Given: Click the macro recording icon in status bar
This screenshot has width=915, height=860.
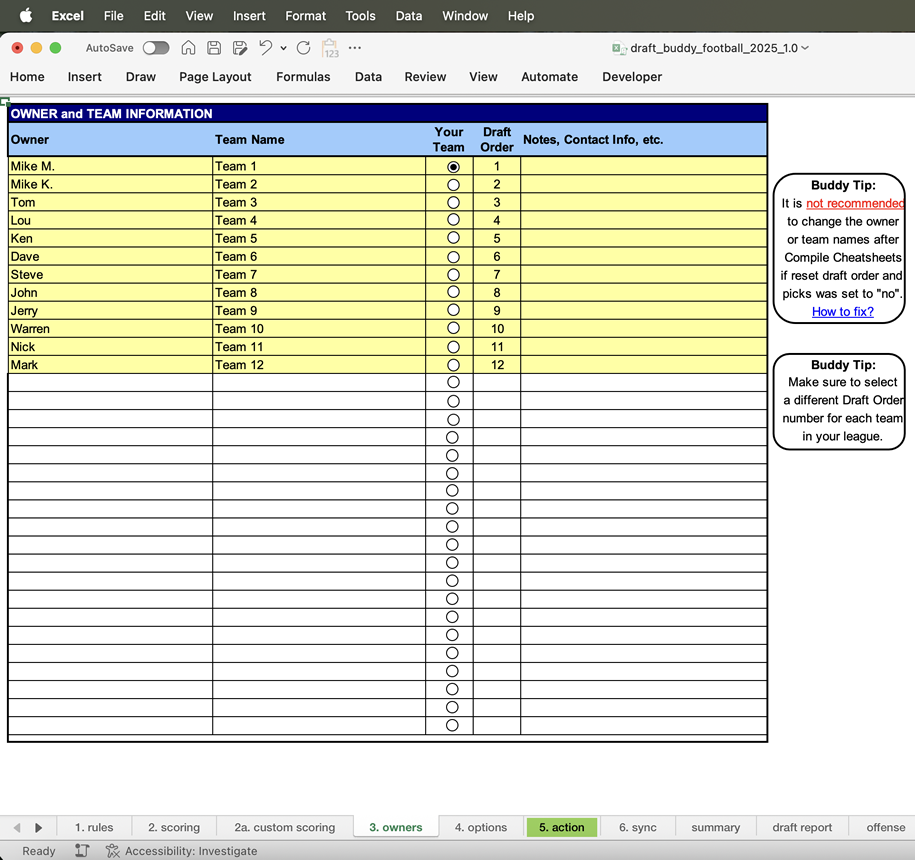Looking at the screenshot, I should point(82,851).
